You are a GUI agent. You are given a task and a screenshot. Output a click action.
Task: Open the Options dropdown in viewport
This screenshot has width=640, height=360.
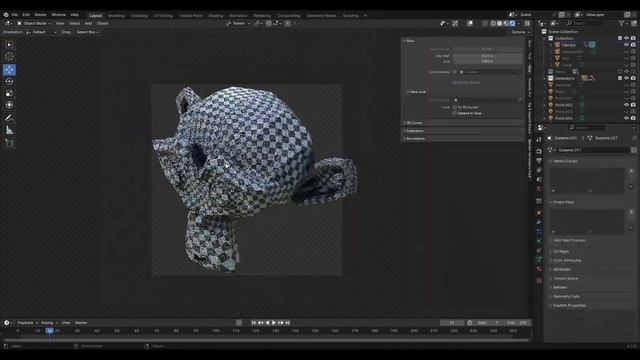click(x=520, y=32)
